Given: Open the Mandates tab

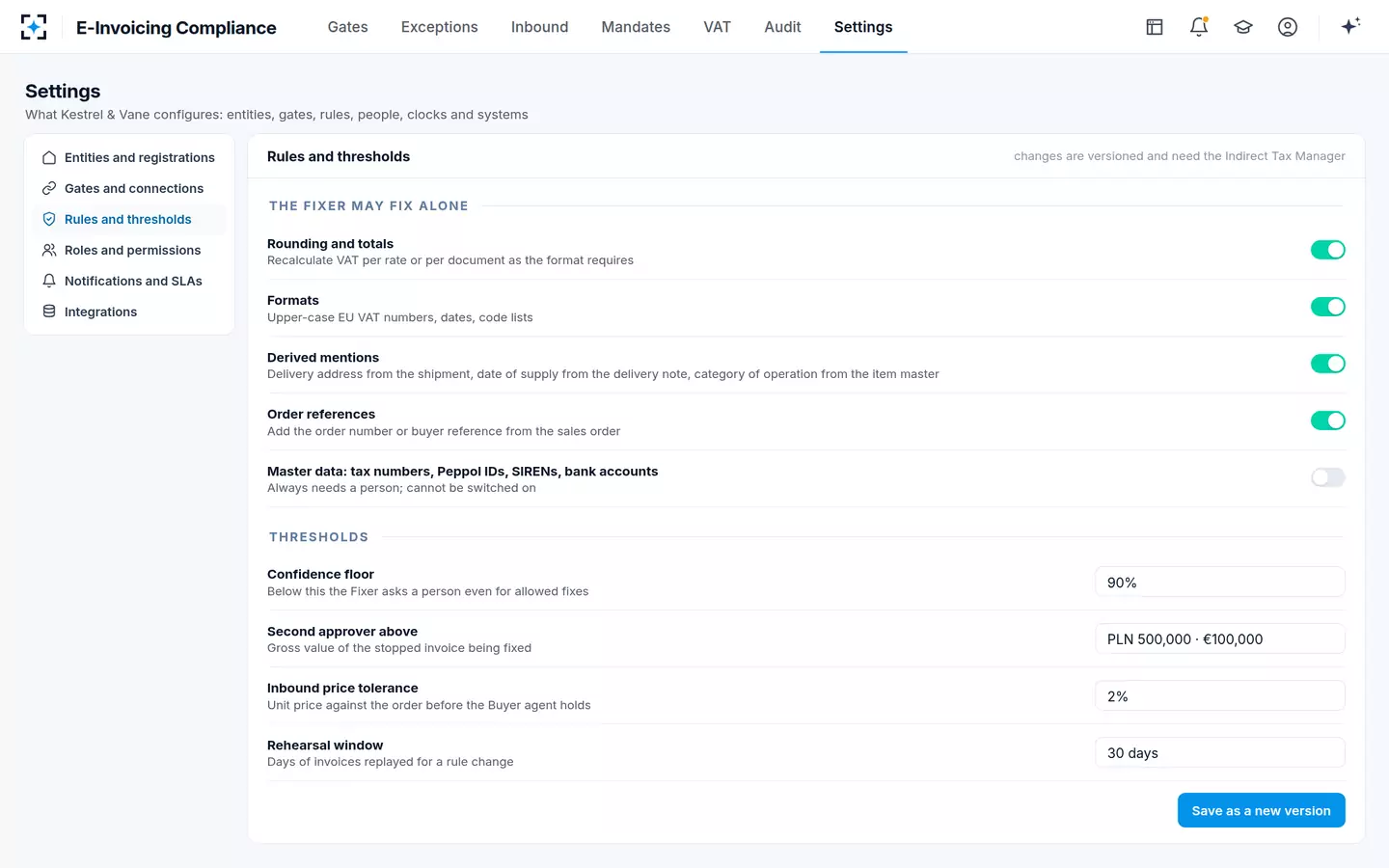Looking at the screenshot, I should point(636,27).
